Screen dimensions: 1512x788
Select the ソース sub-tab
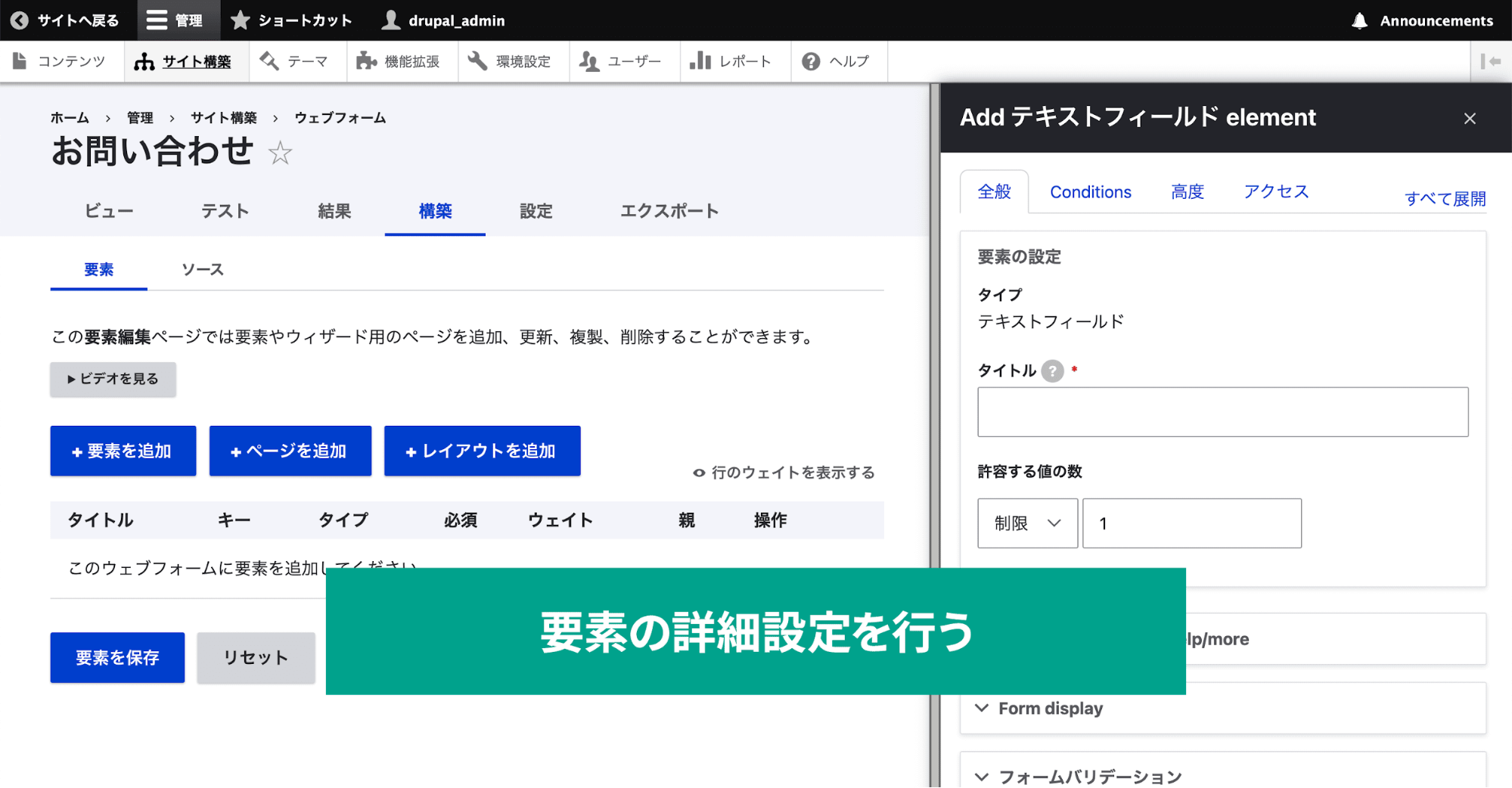[203, 270]
